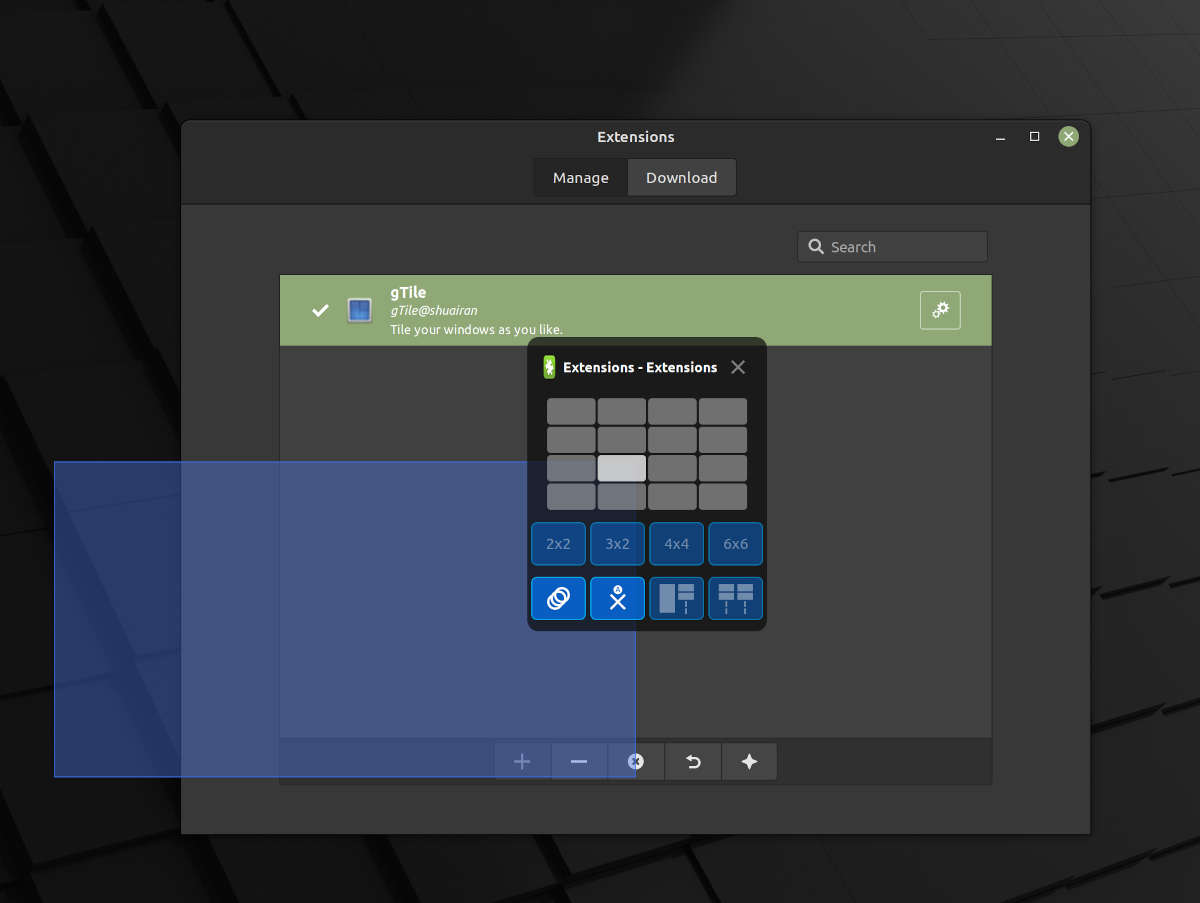Click the circled X icon in the bottom toolbar
1200x903 pixels.
[x=636, y=761]
